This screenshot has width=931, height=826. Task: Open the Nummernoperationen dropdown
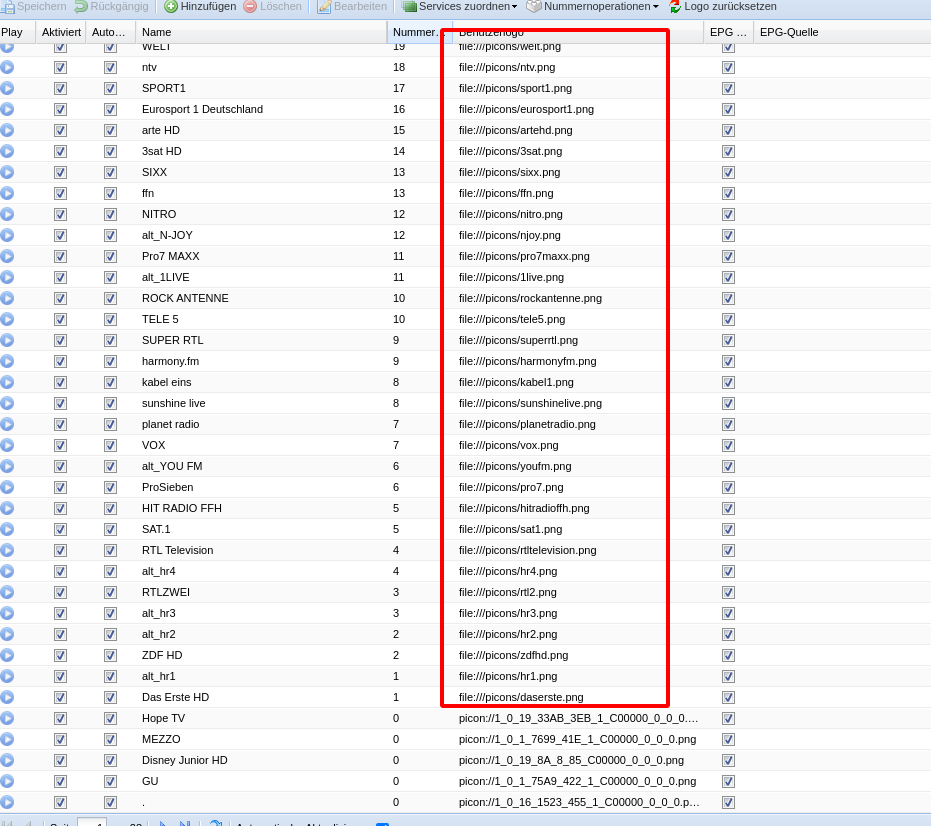[x=593, y=7]
